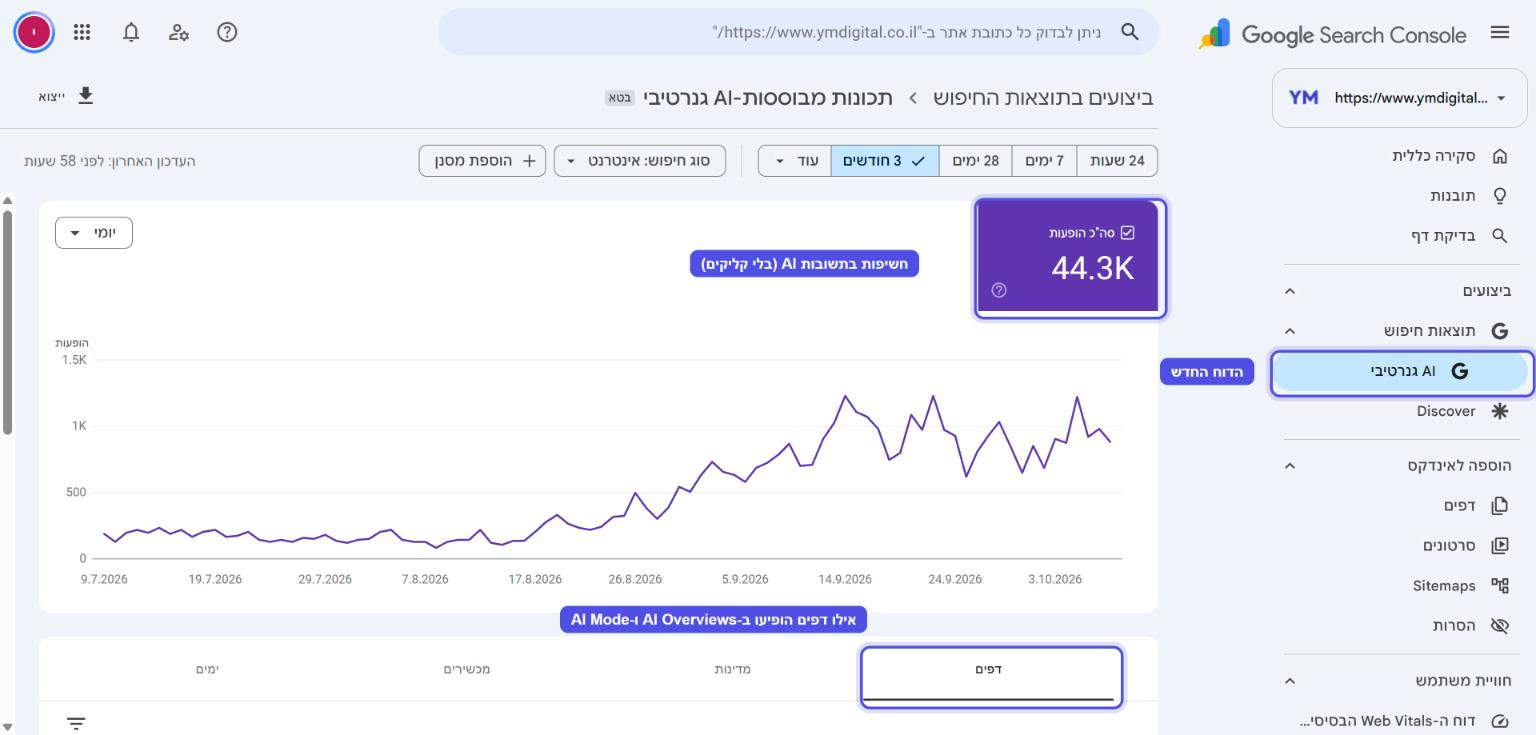Select the 28 ימים date range
This screenshot has height=735, width=1536.
[975, 161]
